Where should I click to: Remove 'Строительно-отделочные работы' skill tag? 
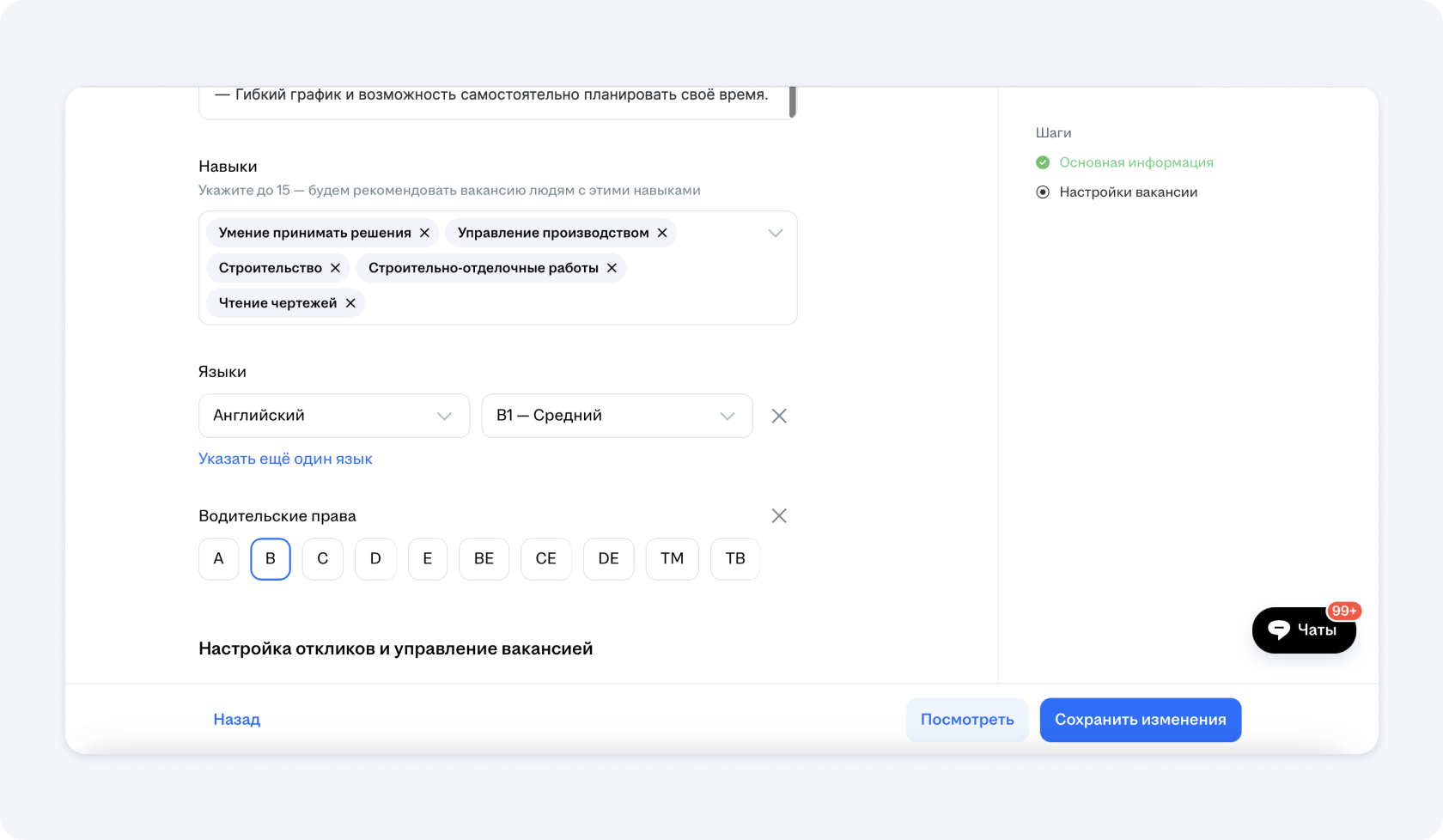[612, 268]
